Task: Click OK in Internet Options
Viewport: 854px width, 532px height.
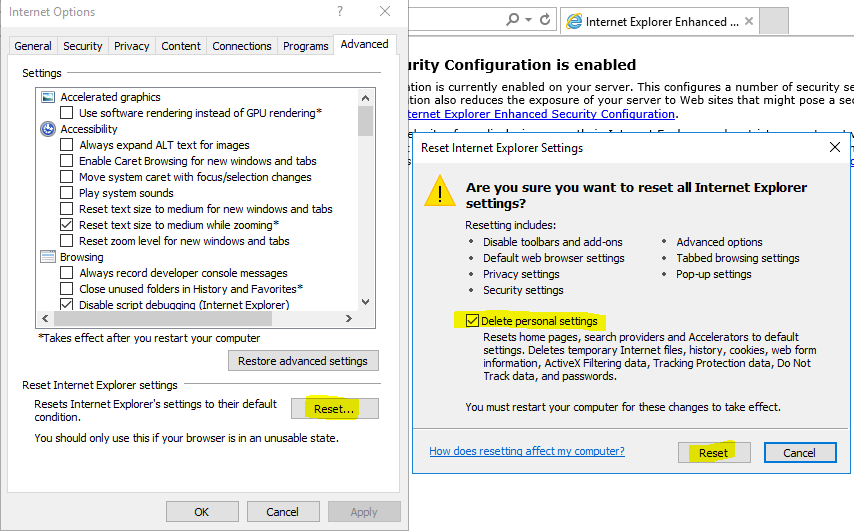Action: coord(202,512)
